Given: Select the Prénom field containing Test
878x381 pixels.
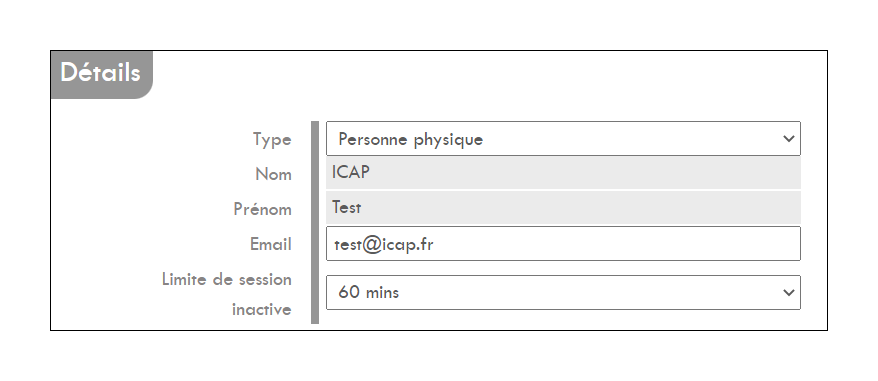Looking at the screenshot, I should point(563,208).
